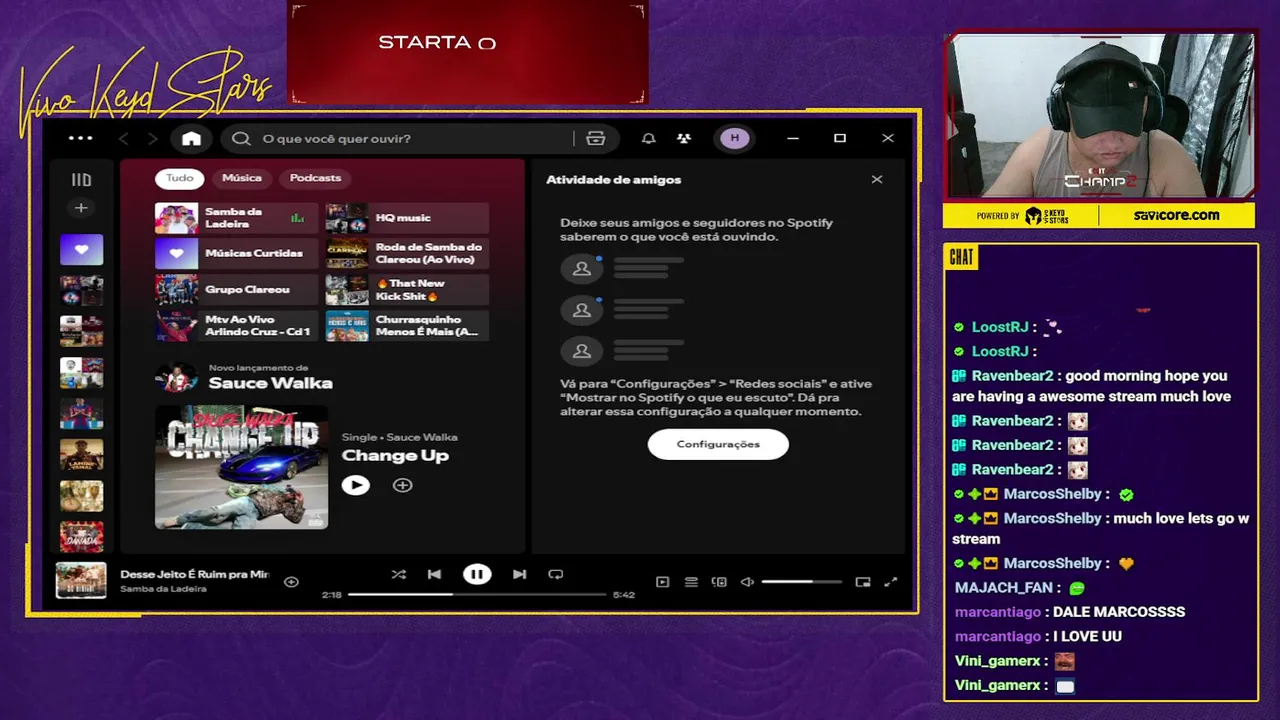Maximize the Spotify window
This screenshot has height=720, width=1280.
pyautogui.click(x=840, y=138)
